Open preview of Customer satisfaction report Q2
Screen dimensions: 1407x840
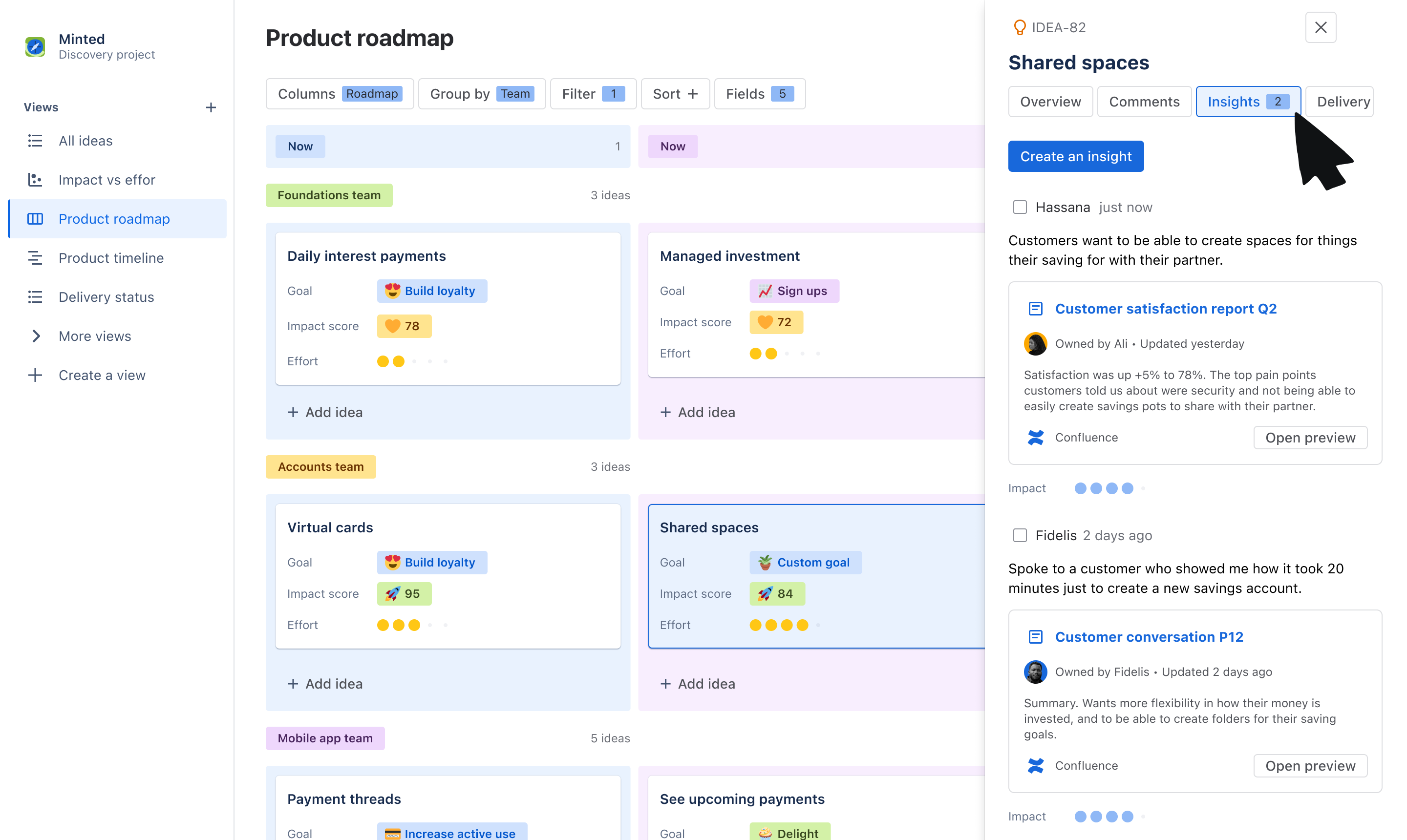pyautogui.click(x=1310, y=437)
